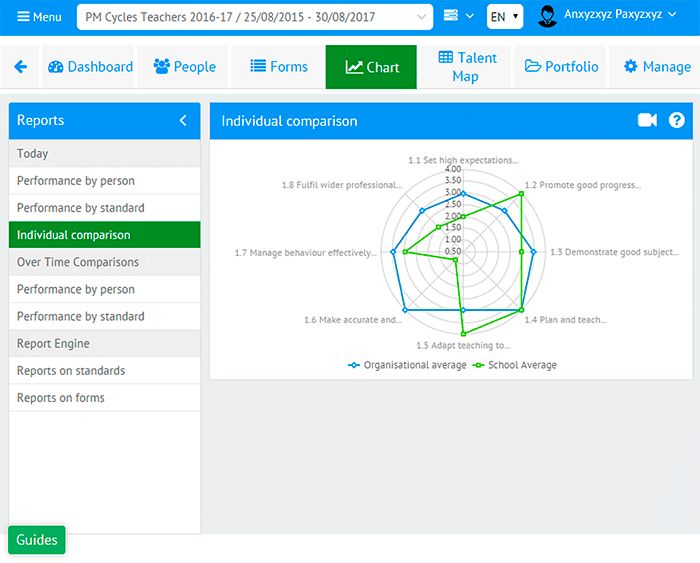
Task: Click the Today section header
Action: pyautogui.click(x=104, y=154)
